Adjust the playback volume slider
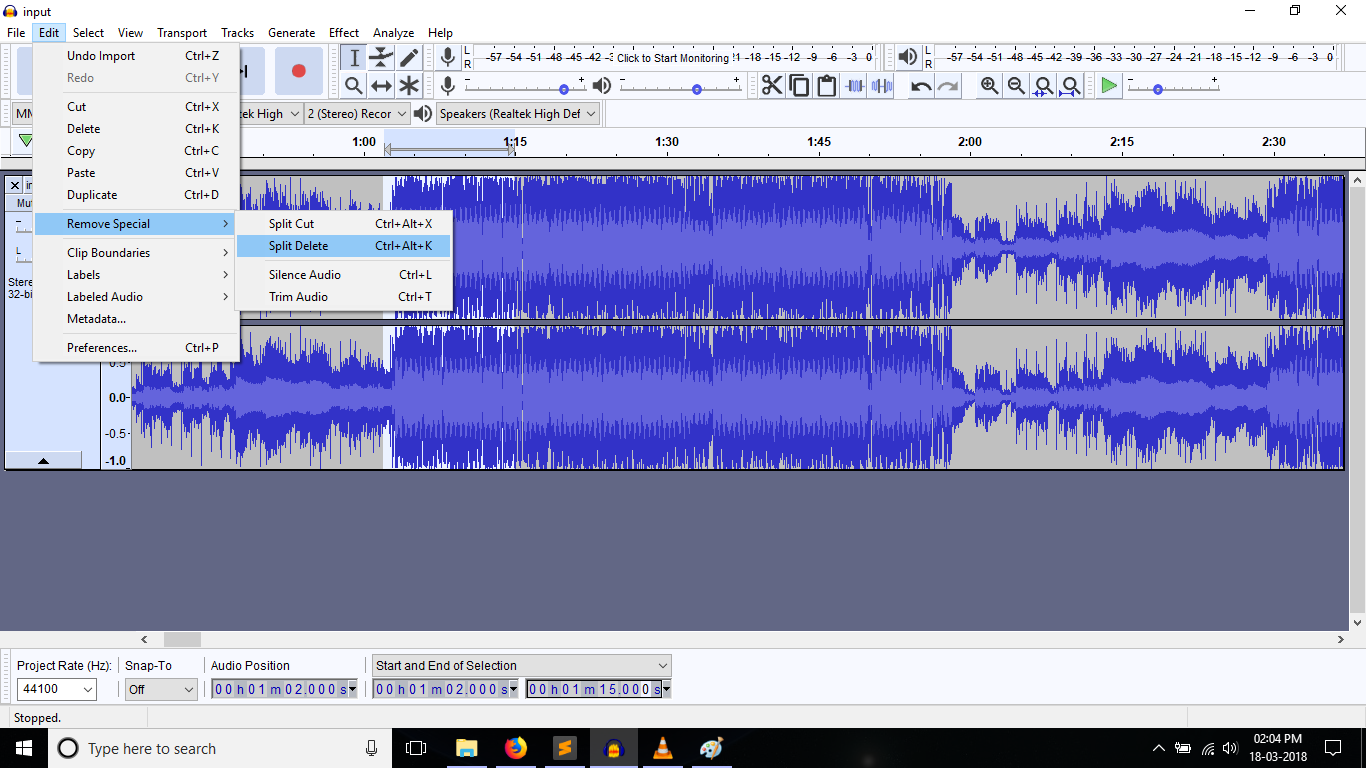The height and width of the screenshot is (768, 1366). 696,89
